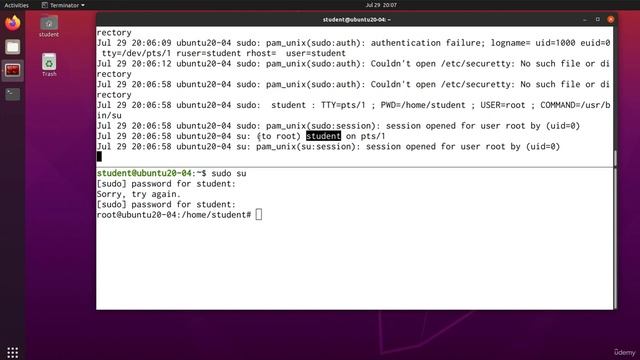Open Firefox from the dock
Image resolution: width=640 pixels, height=360 pixels.
13,23
